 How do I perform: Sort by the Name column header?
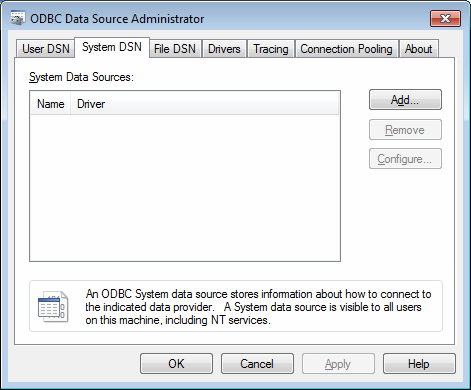coord(51,104)
